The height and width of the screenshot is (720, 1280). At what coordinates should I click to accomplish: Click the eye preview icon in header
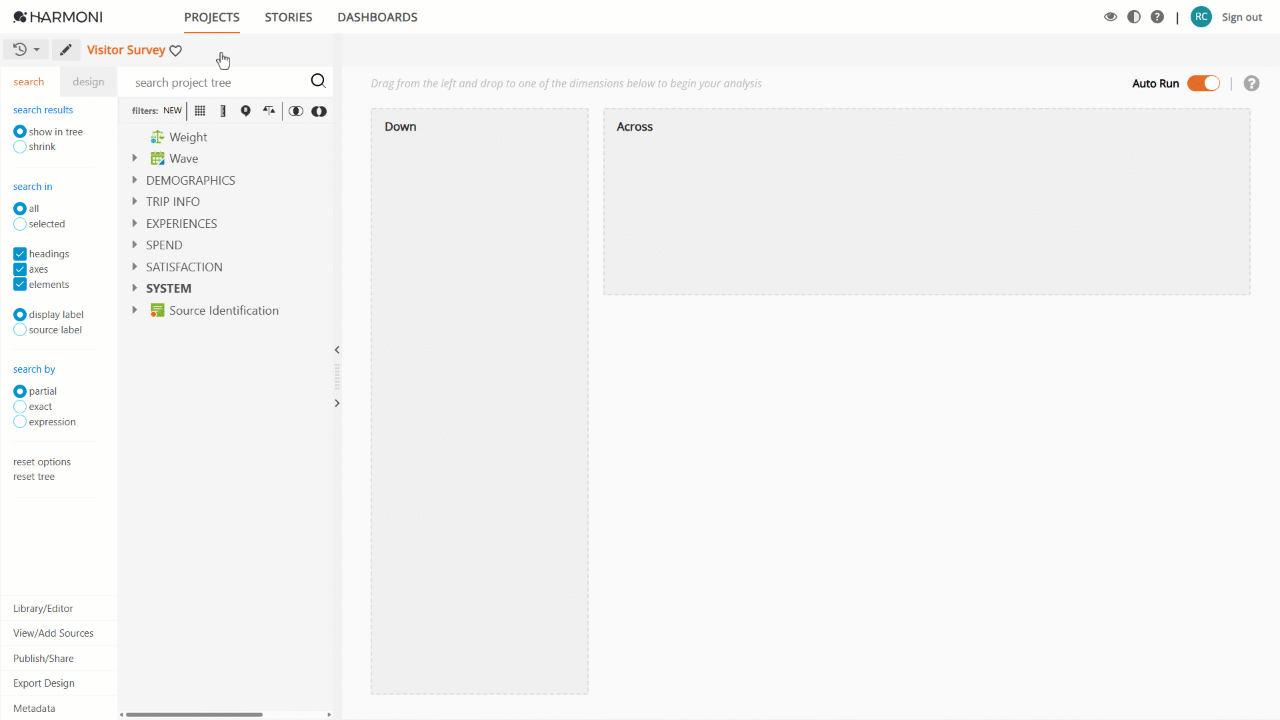pos(1110,17)
